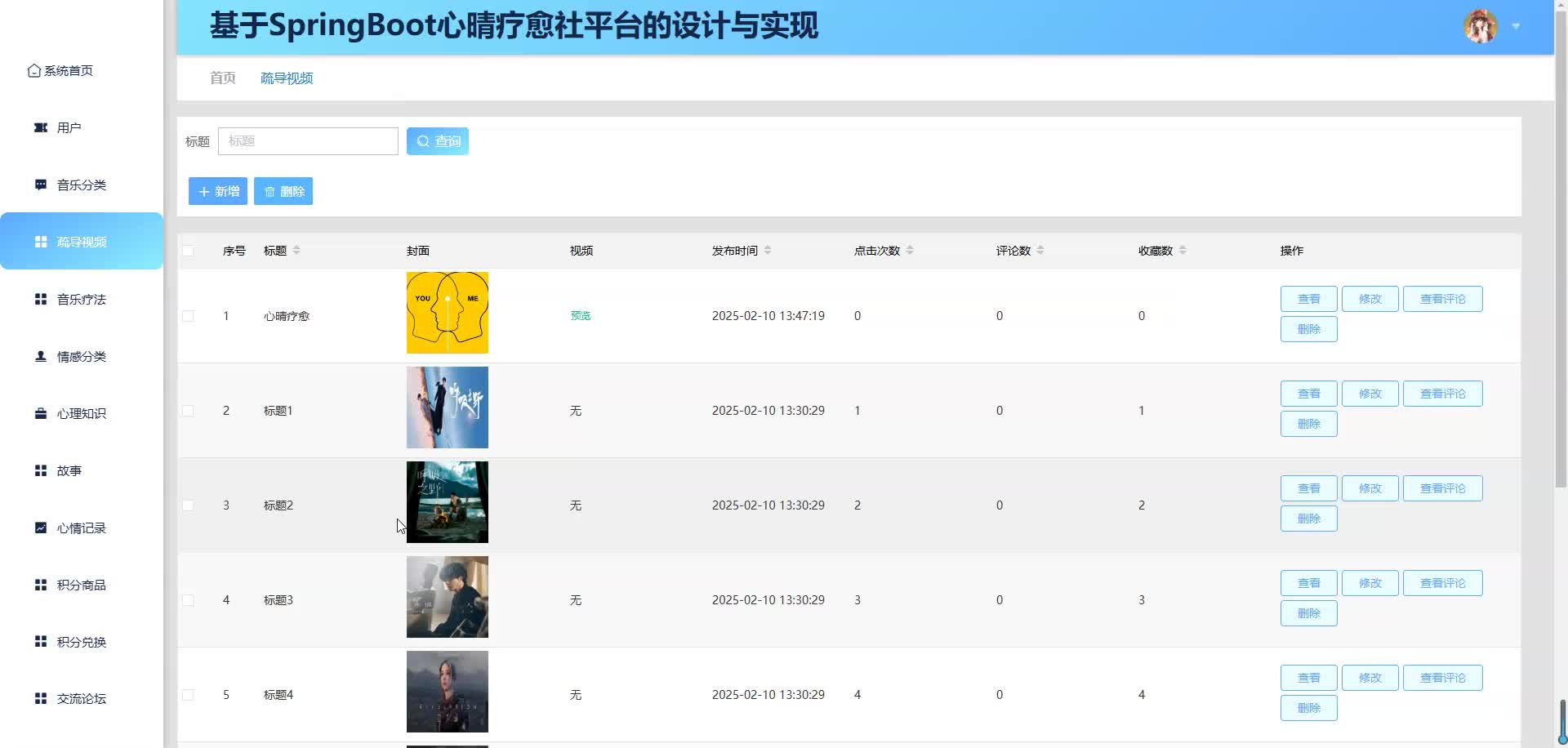1568x748 pixels.
Task: Check the row checkbox for 标题1
Action: click(x=188, y=411)
